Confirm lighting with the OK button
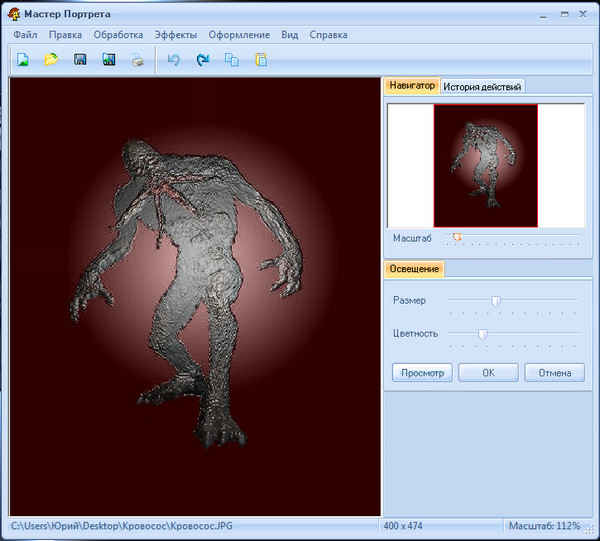This screenshot has width=600, height=541. pyautogui.click(x=488, y=373)
